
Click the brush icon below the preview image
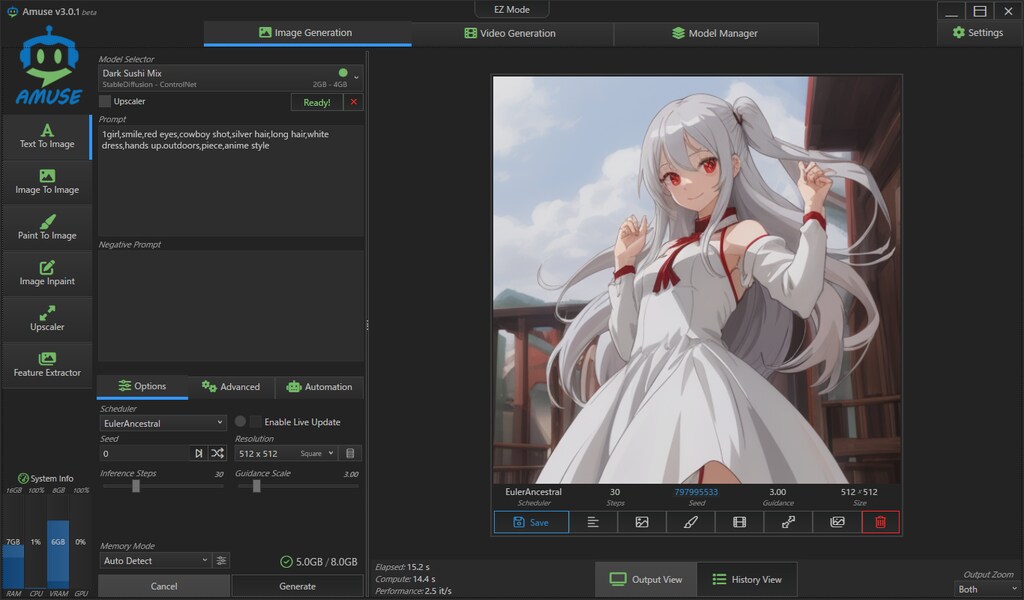pos(690,522)
